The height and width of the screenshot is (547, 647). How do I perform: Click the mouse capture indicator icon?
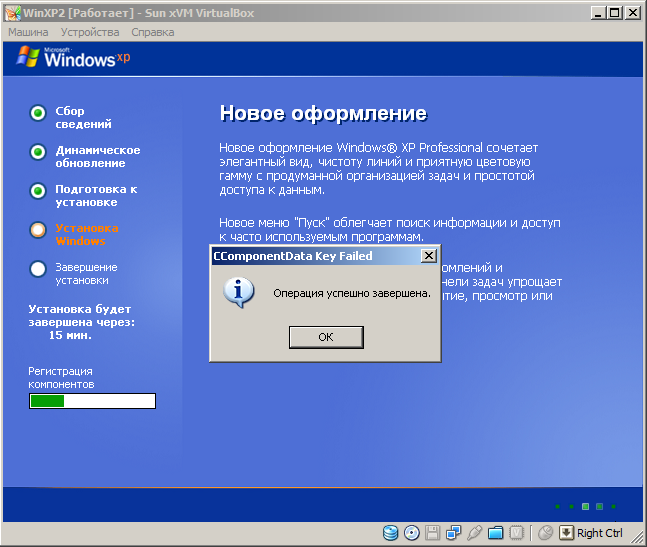(x=545, y=533)
